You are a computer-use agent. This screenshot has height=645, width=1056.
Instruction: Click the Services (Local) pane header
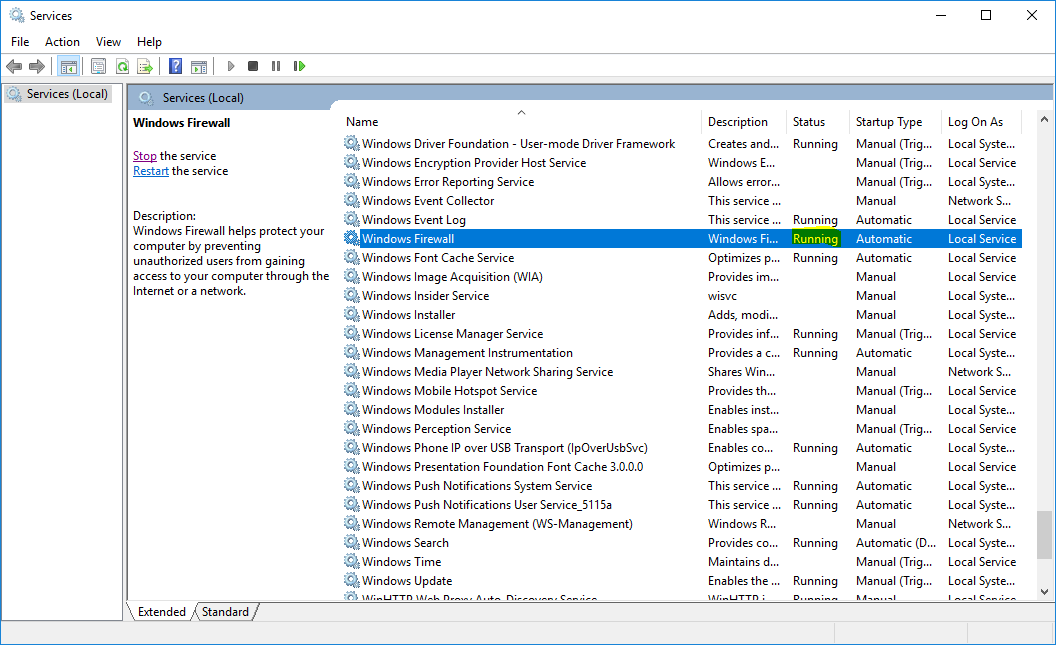pos(203,98)
